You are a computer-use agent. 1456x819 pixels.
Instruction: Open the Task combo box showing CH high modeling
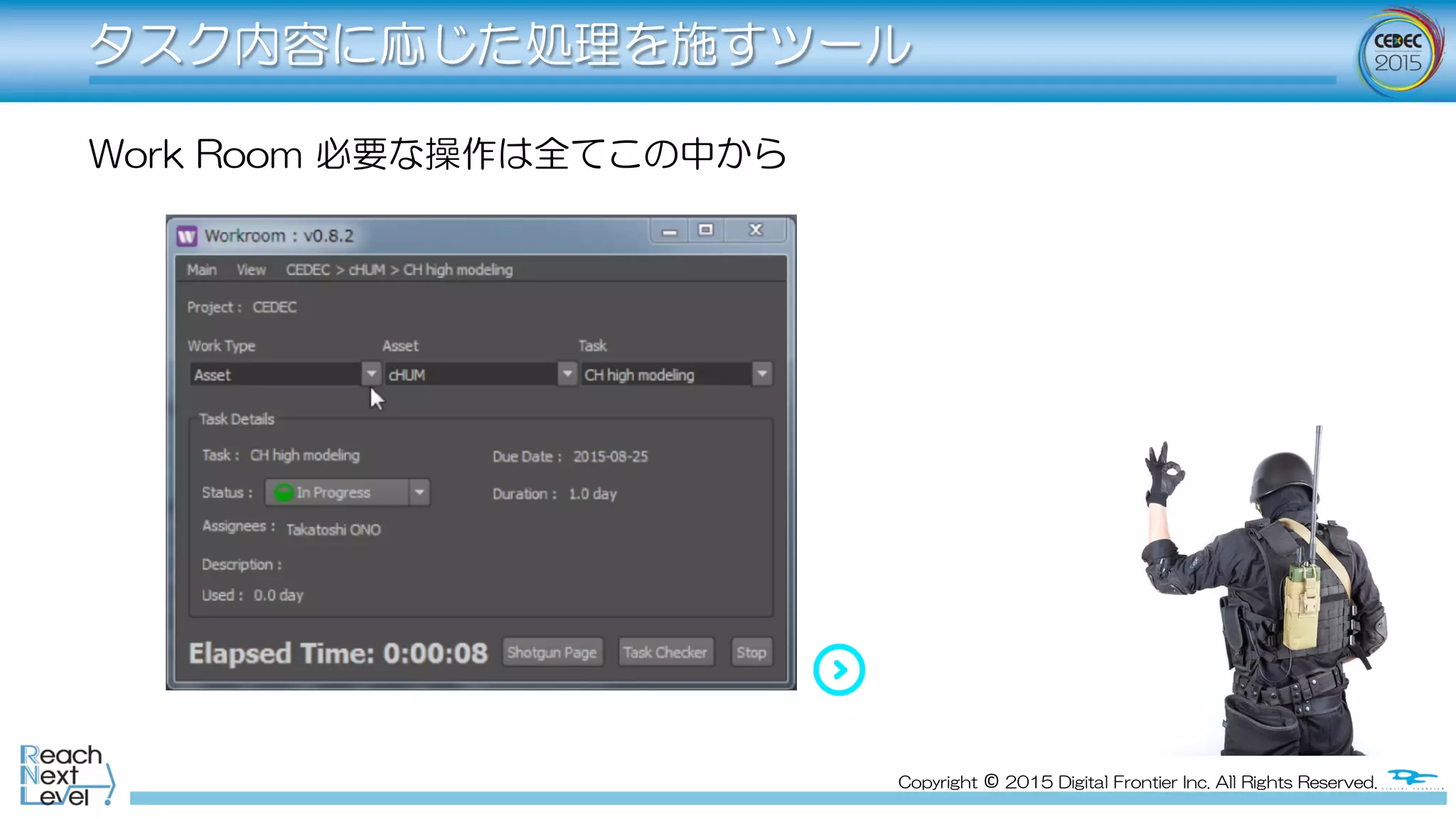tap(677, 374)
